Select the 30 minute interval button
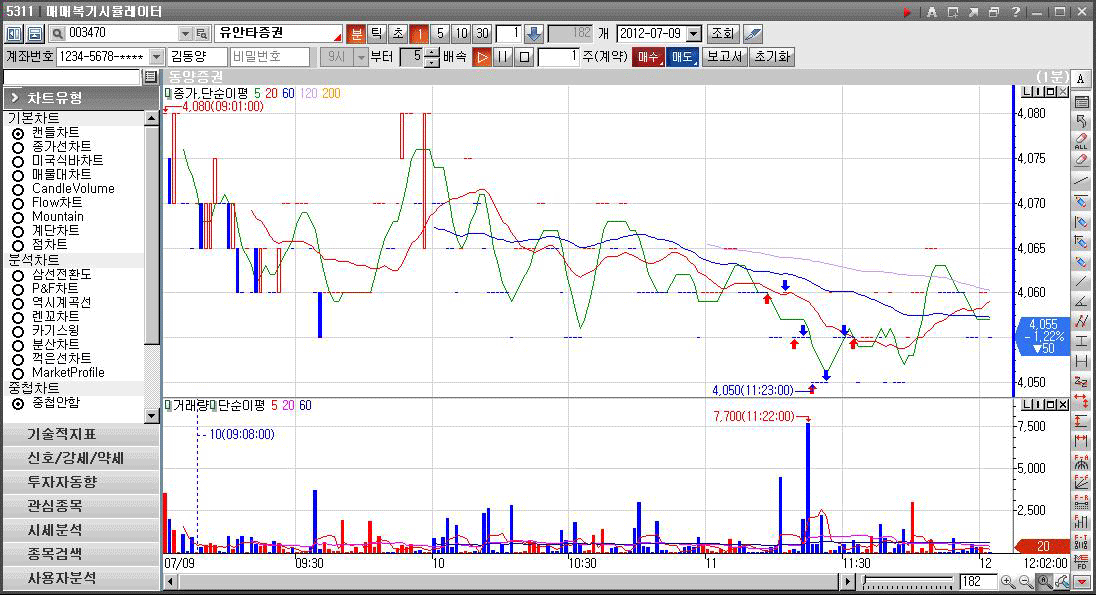1096x595 pixels. coord(482,34)
